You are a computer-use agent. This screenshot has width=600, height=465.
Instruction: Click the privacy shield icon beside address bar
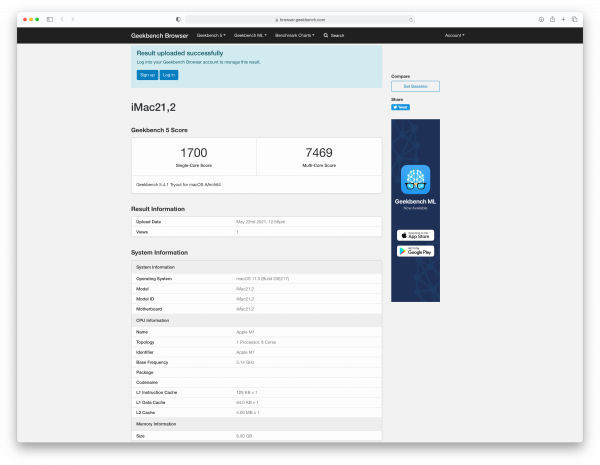178,20
